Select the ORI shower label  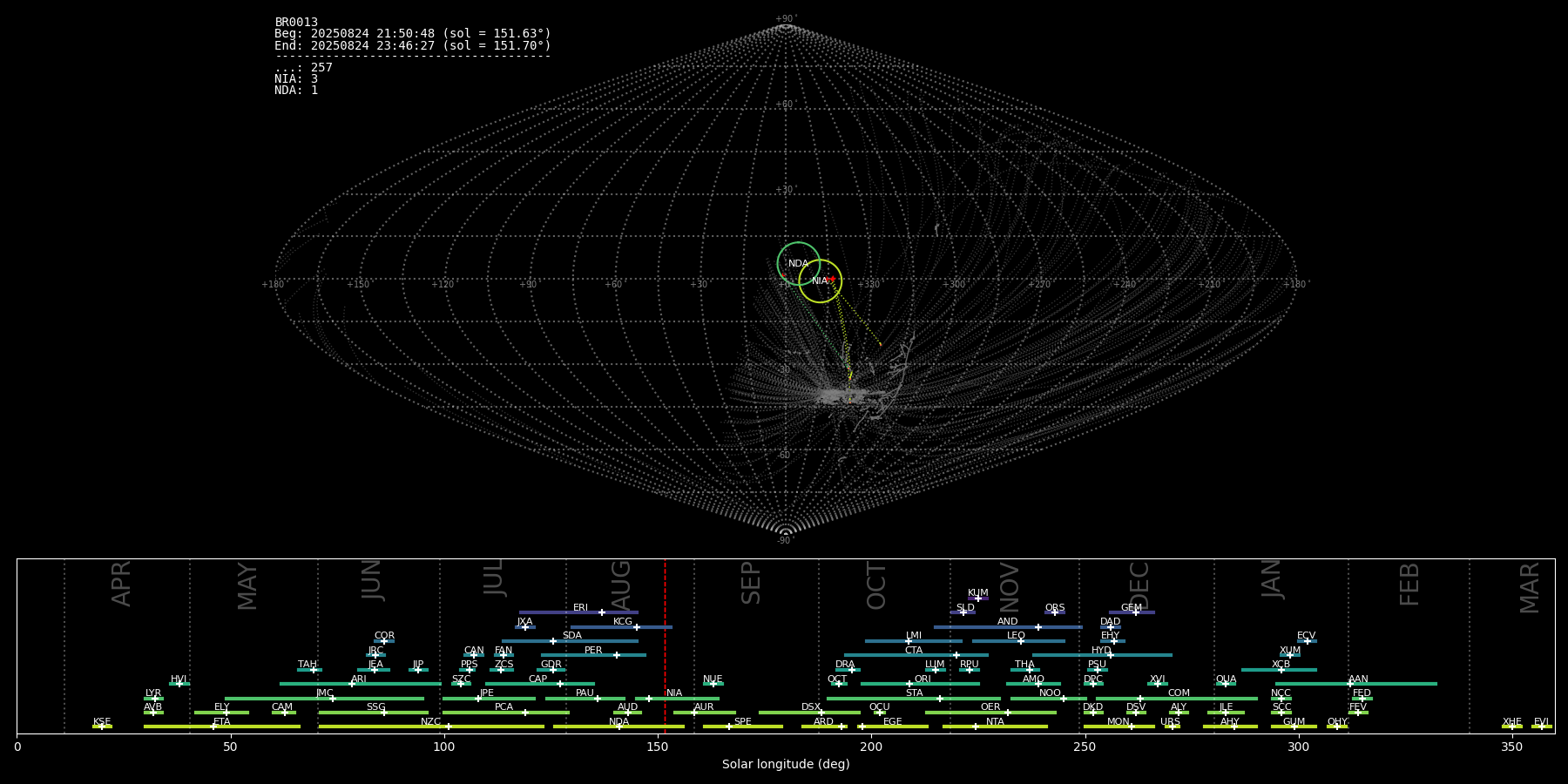923,679
